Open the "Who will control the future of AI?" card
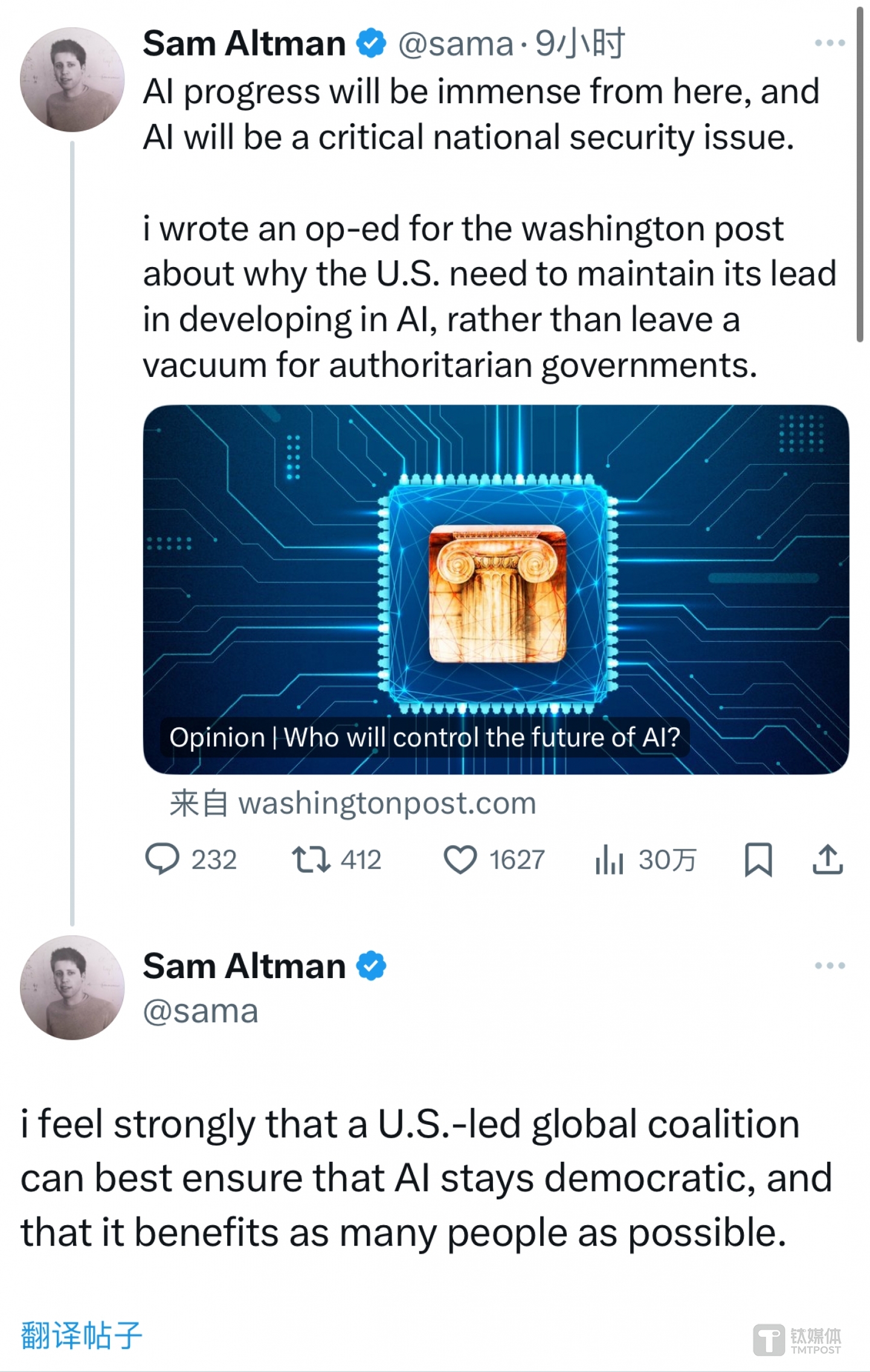 pyautogui.click(x=495, y=589)
